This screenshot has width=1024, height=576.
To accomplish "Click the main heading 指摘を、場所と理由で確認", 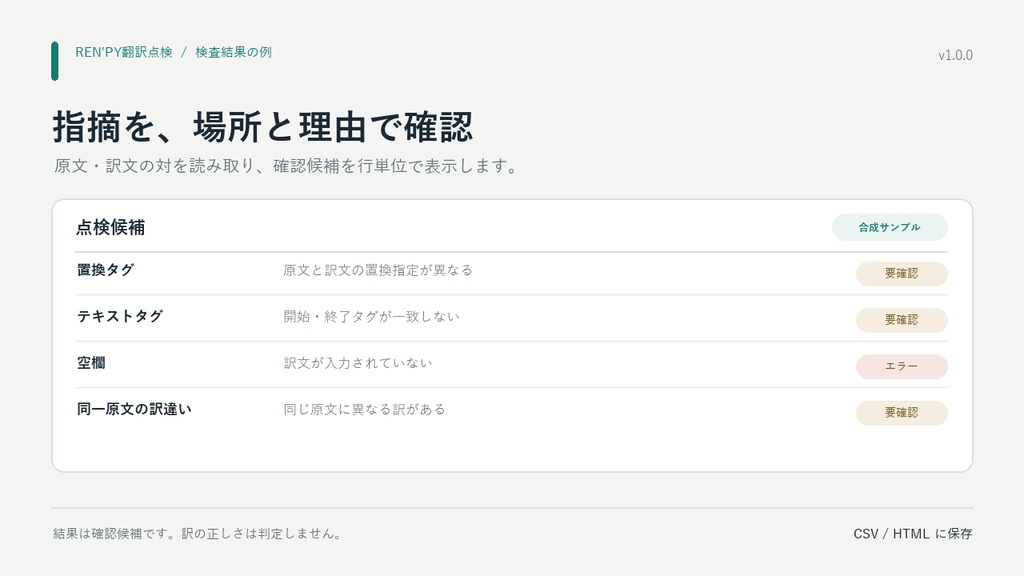I will (x=263, y=127).
